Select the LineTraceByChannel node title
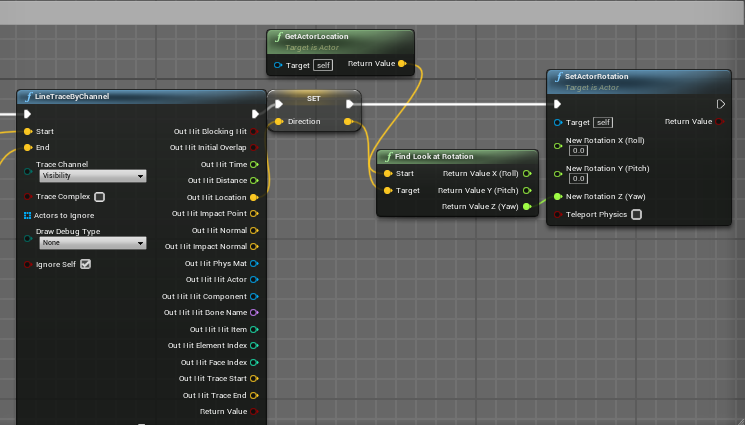The height and width of the screenshot is (425, 745). pos(72,97)
